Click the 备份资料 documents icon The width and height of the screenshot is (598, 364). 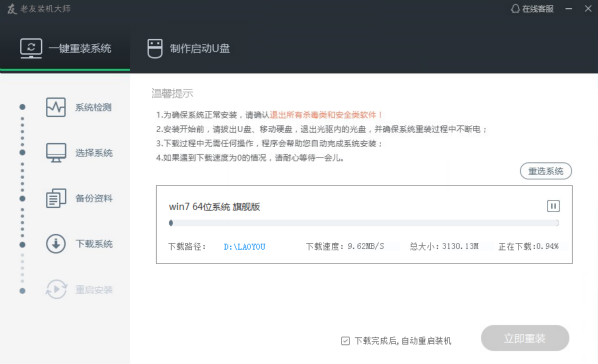[x=56, y=198]
